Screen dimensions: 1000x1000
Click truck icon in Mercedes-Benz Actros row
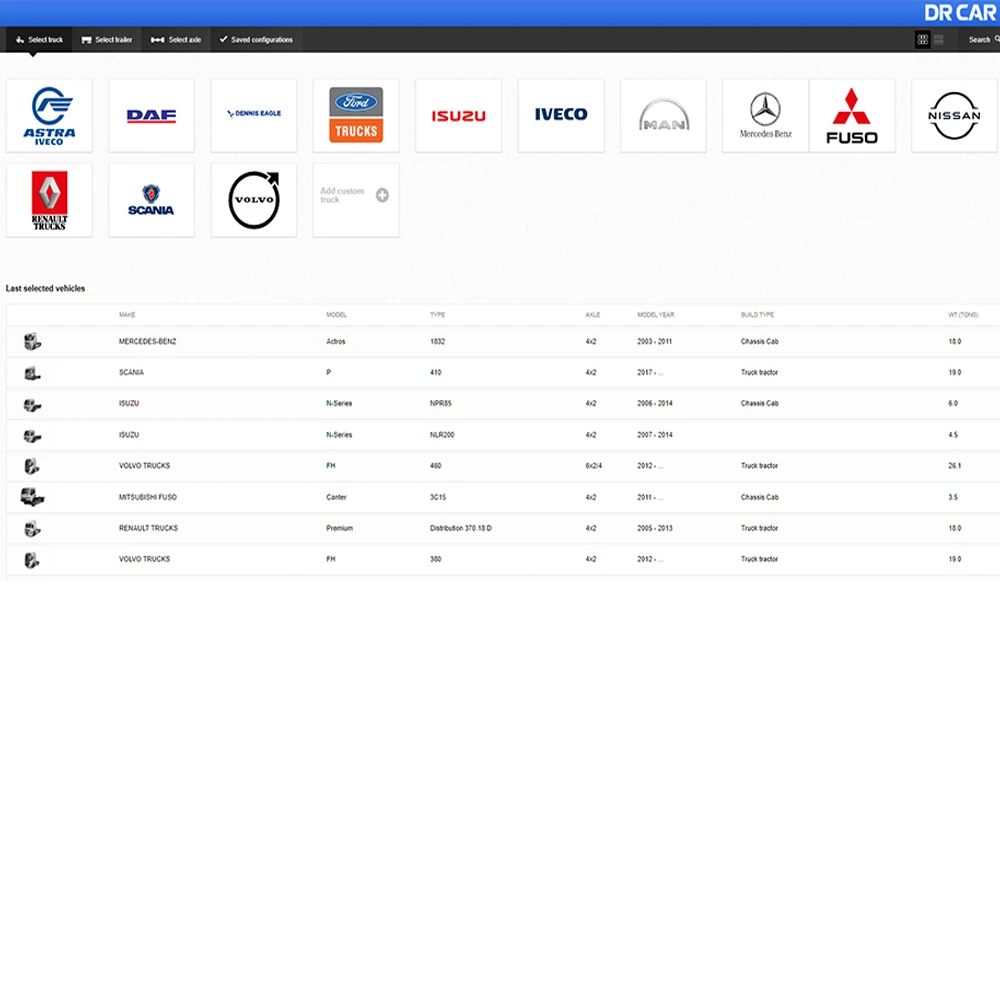(x=32, y=342)
